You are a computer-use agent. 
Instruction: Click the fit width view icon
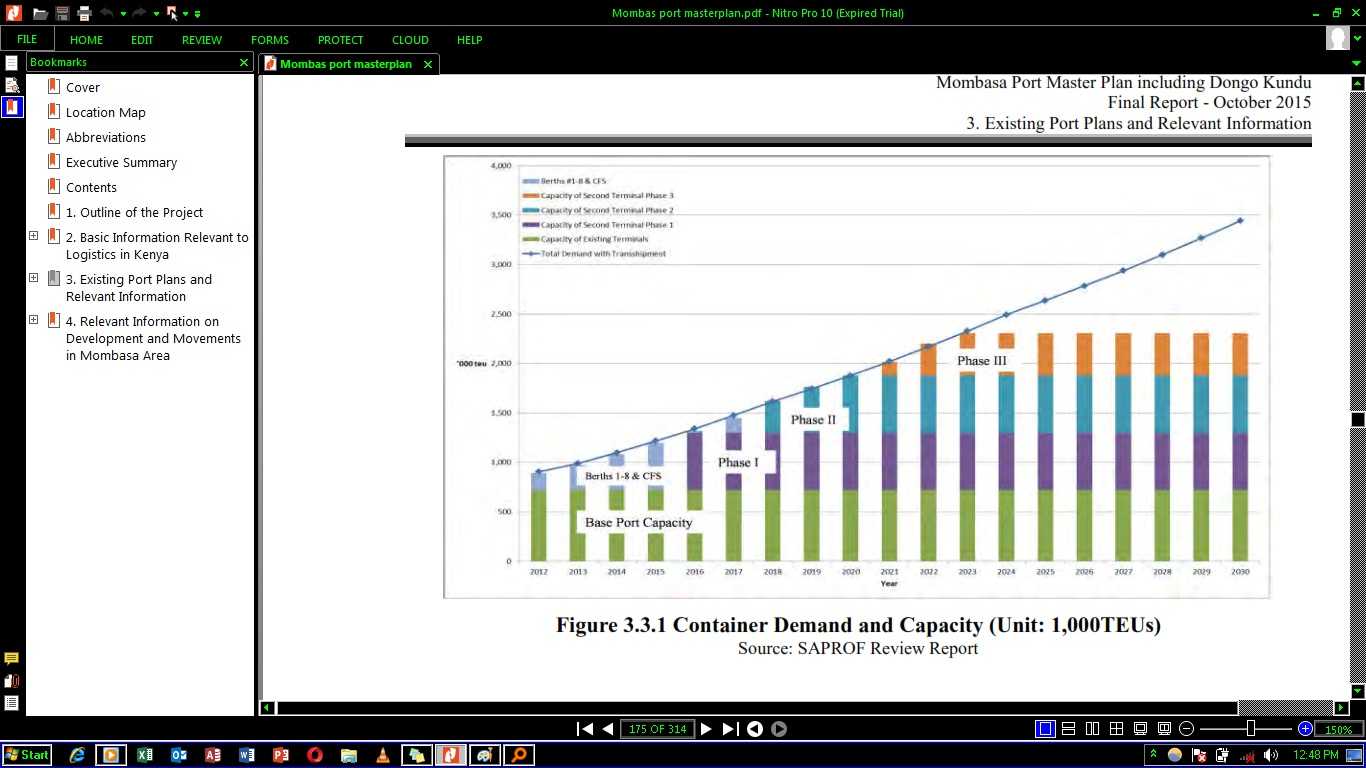pos(1163,729)
